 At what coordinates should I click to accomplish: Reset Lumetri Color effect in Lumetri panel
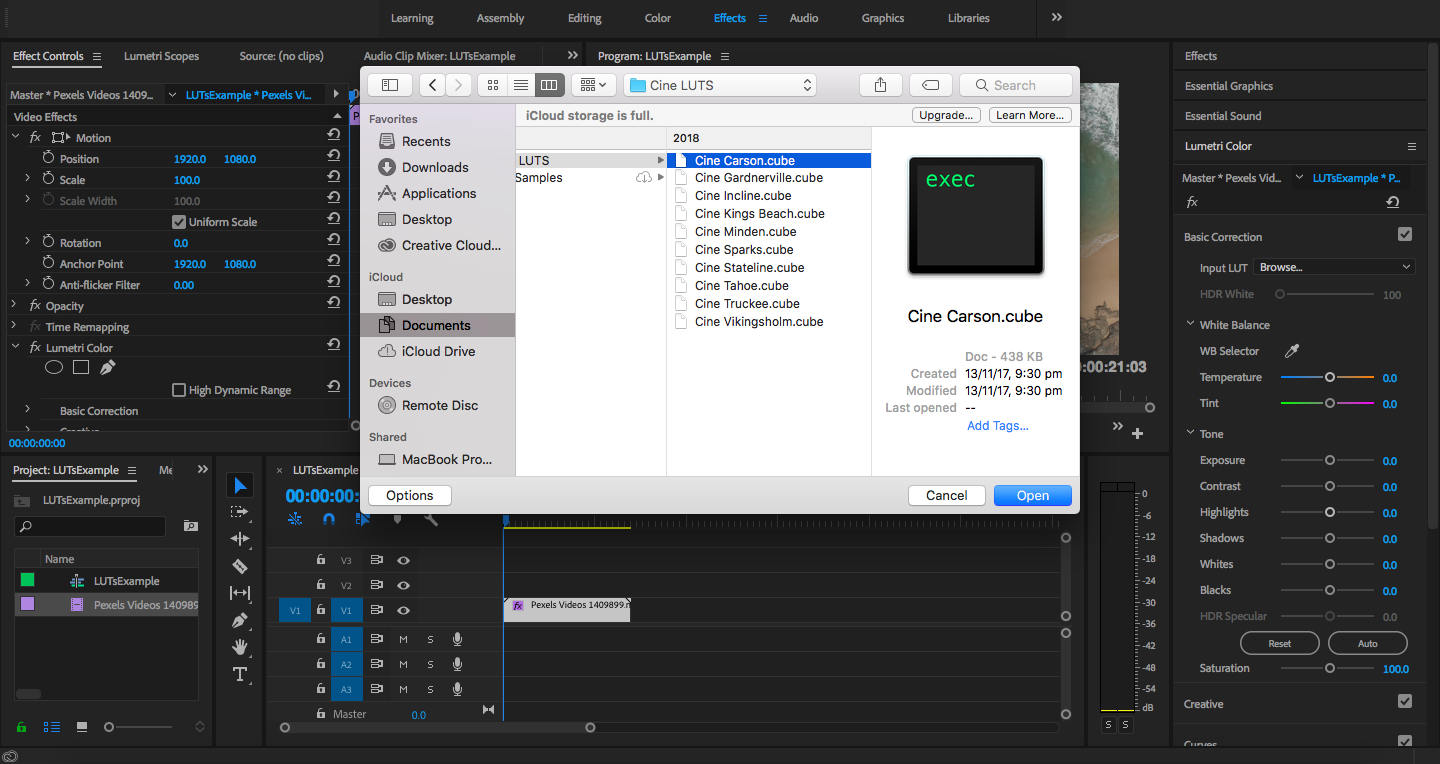[1393, 202]
